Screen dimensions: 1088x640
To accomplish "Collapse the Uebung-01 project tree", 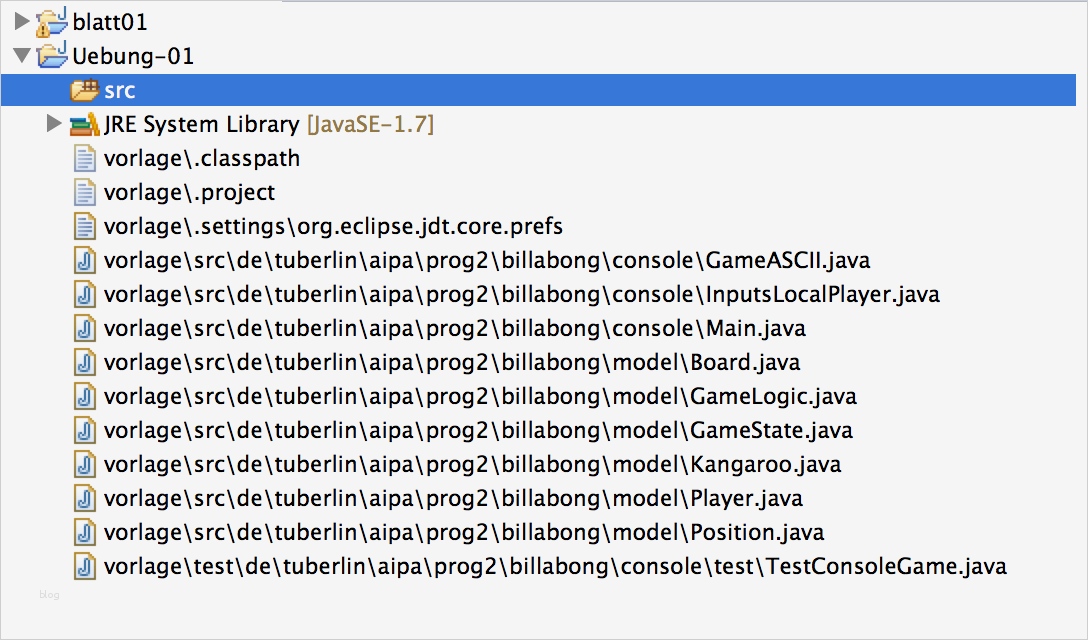I will [x=22, y=56].
